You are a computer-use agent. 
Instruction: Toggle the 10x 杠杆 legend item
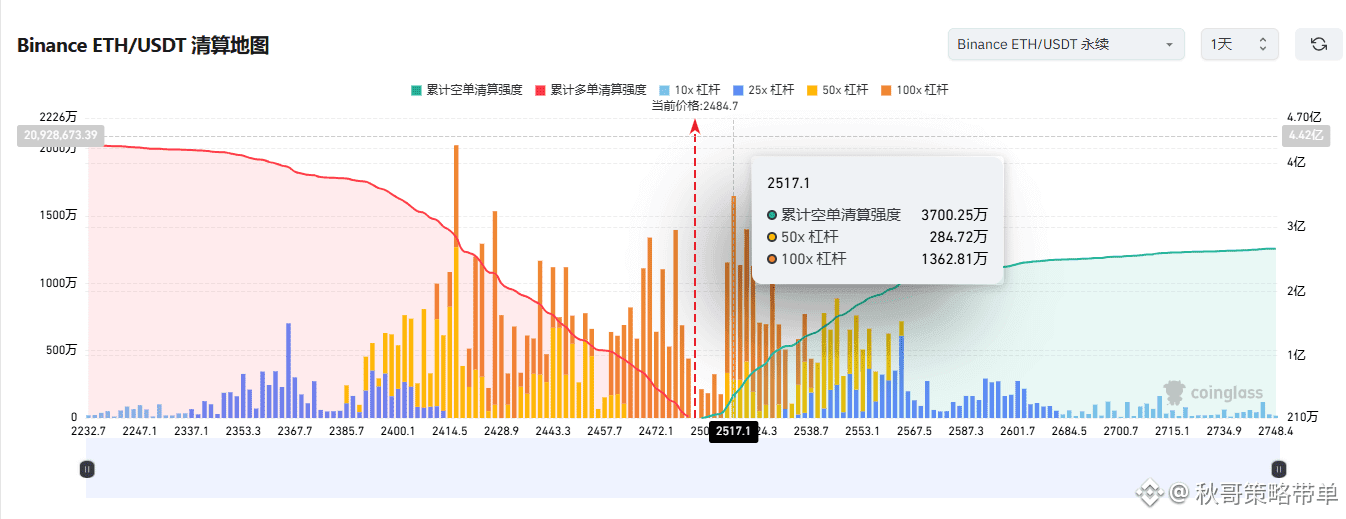click(689, 90)
